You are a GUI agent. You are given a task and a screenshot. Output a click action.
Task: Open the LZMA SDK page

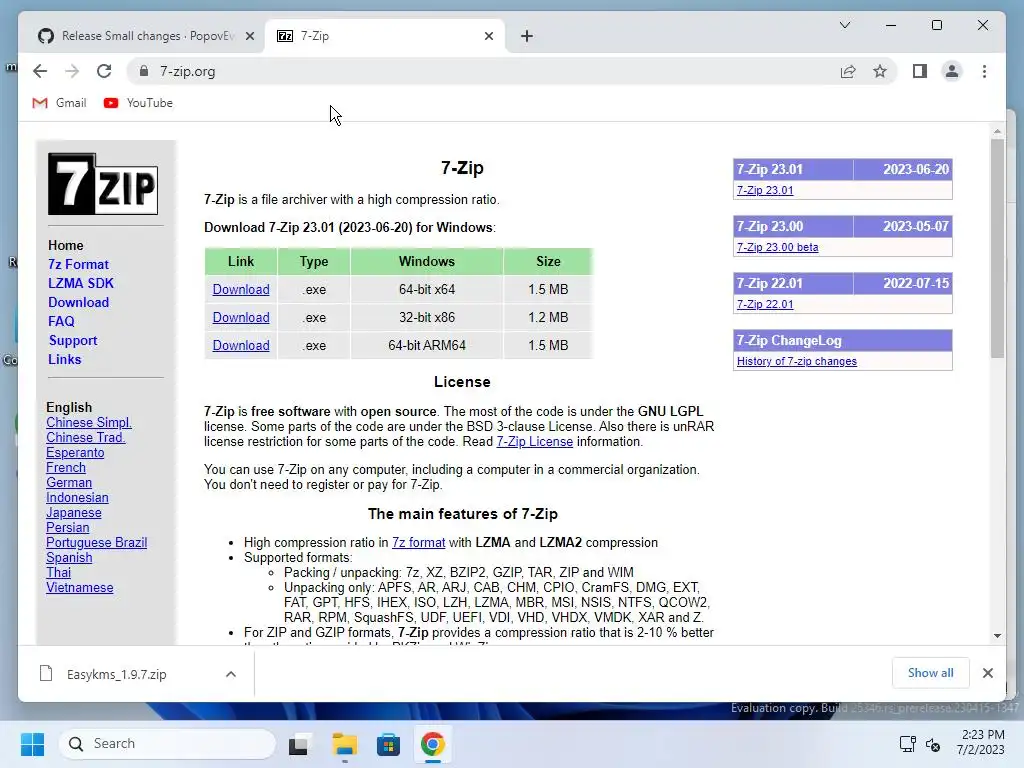[x=80, y=283]
